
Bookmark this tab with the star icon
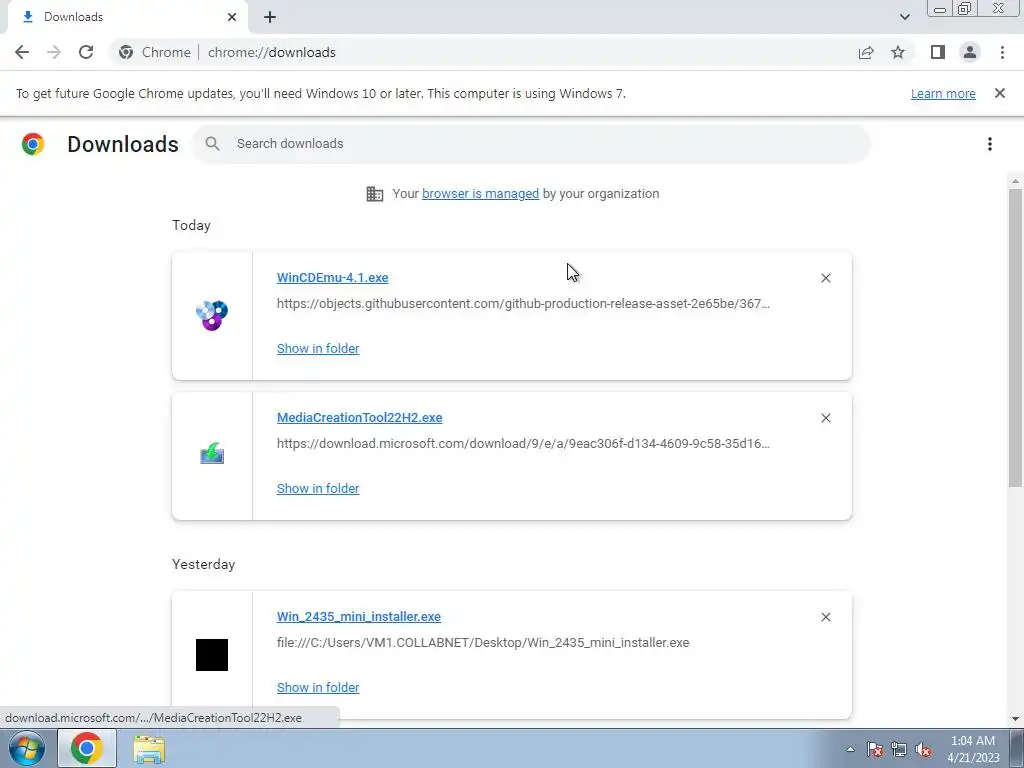click(898, 52)
